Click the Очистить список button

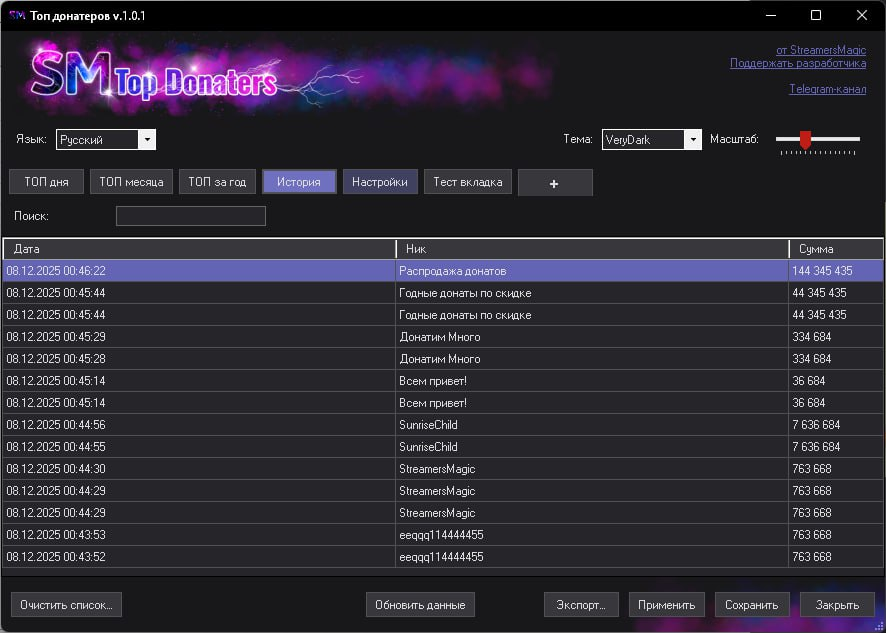(x=66, y=605)
